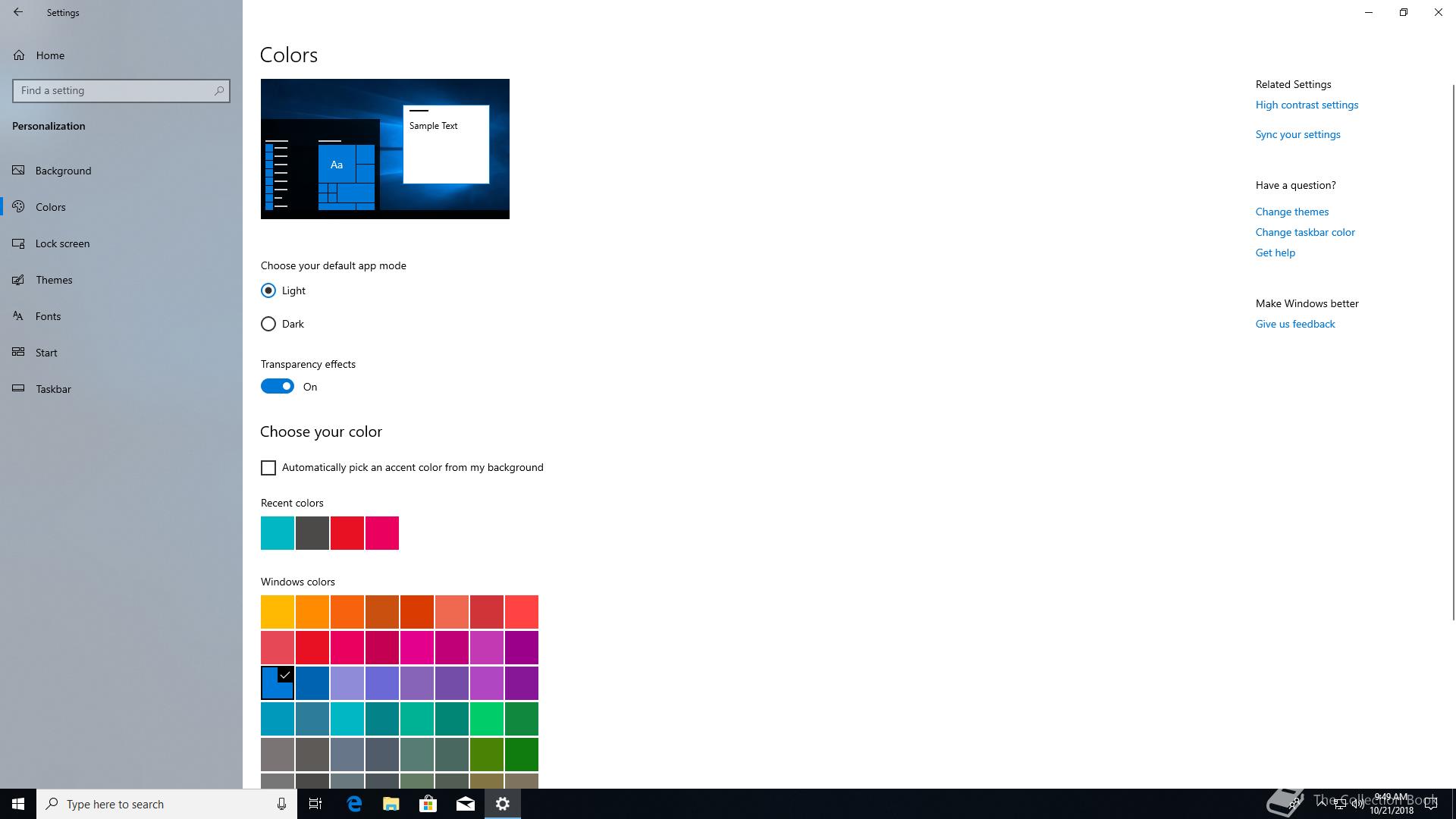Pick the teal recent color
The width and height of the screenshot is (1456, 819).
tap(278, 533)
